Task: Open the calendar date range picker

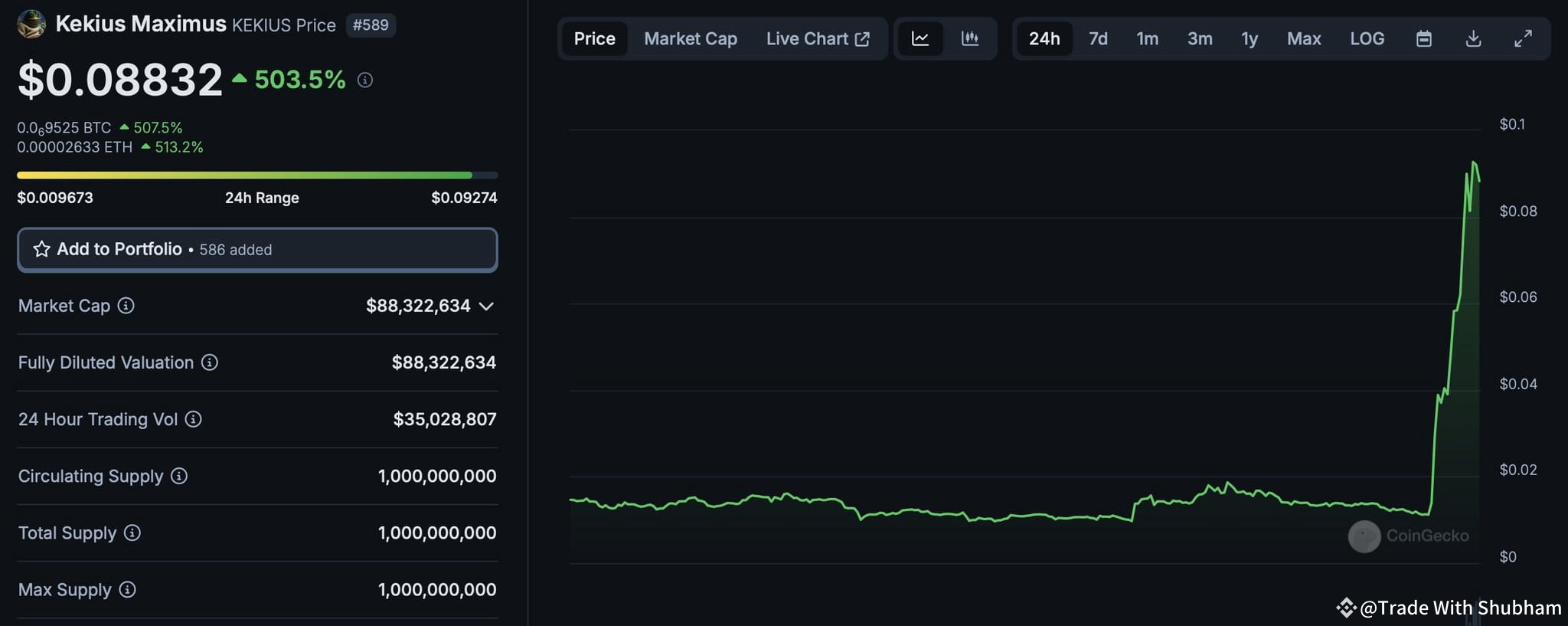Action: pyautogui.click(x=1424, y=38)
